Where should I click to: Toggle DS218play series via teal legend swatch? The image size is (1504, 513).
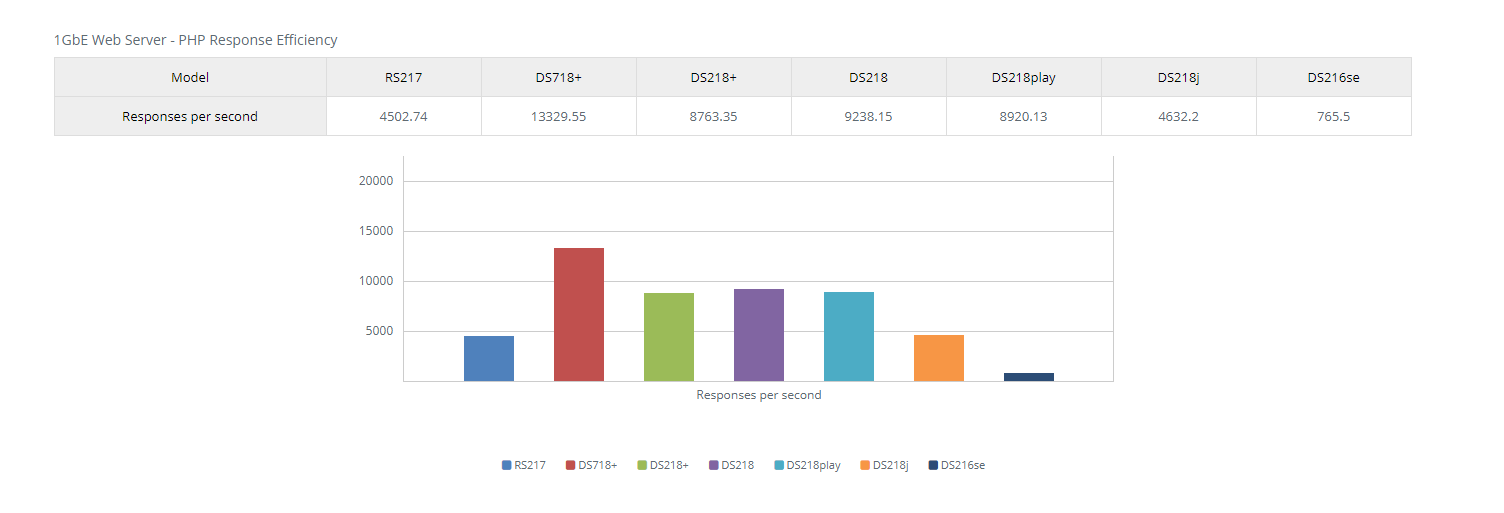(x=779, y=465)
